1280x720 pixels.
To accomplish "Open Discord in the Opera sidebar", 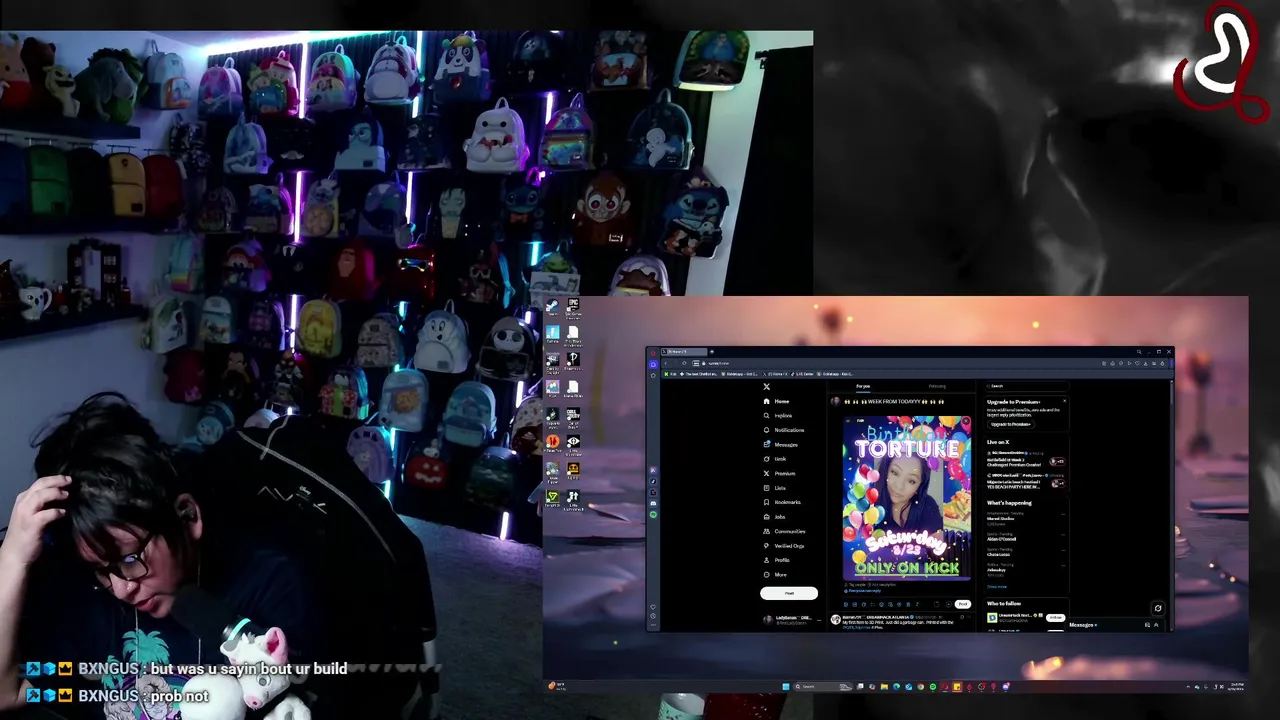I will click(x=653, y=503).
